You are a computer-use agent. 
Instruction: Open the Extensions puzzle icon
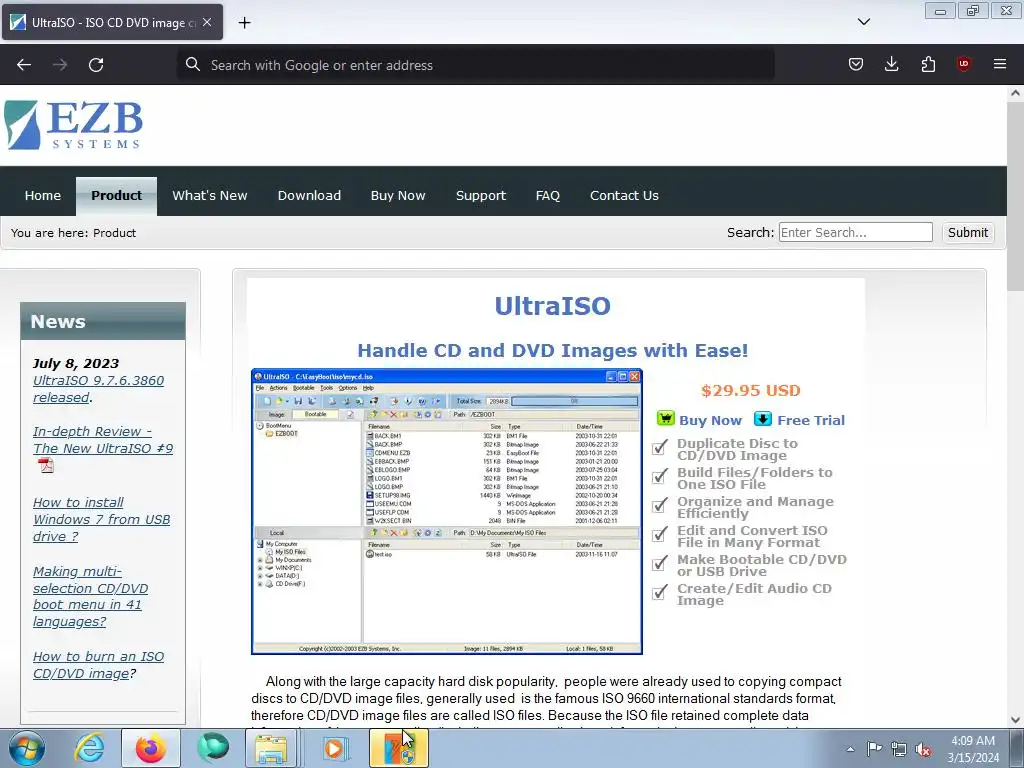pos(928,64)
